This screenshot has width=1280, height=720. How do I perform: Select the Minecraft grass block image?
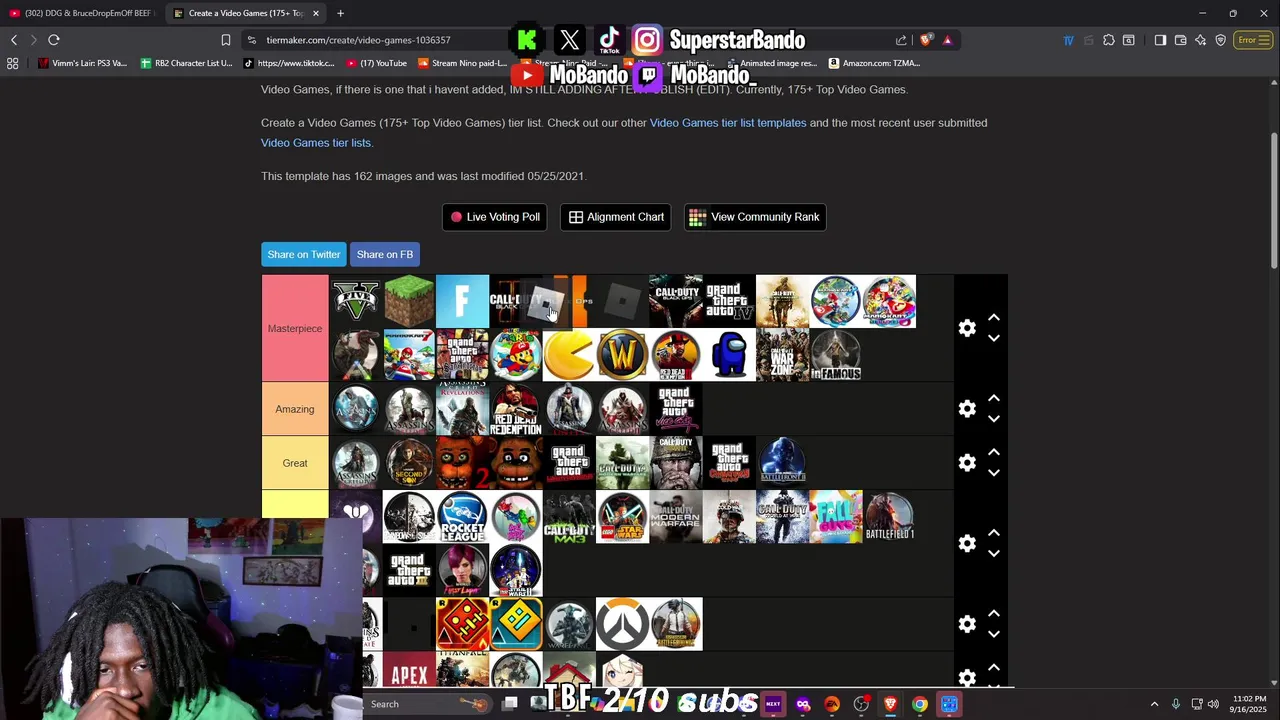(x=409, y=301)
